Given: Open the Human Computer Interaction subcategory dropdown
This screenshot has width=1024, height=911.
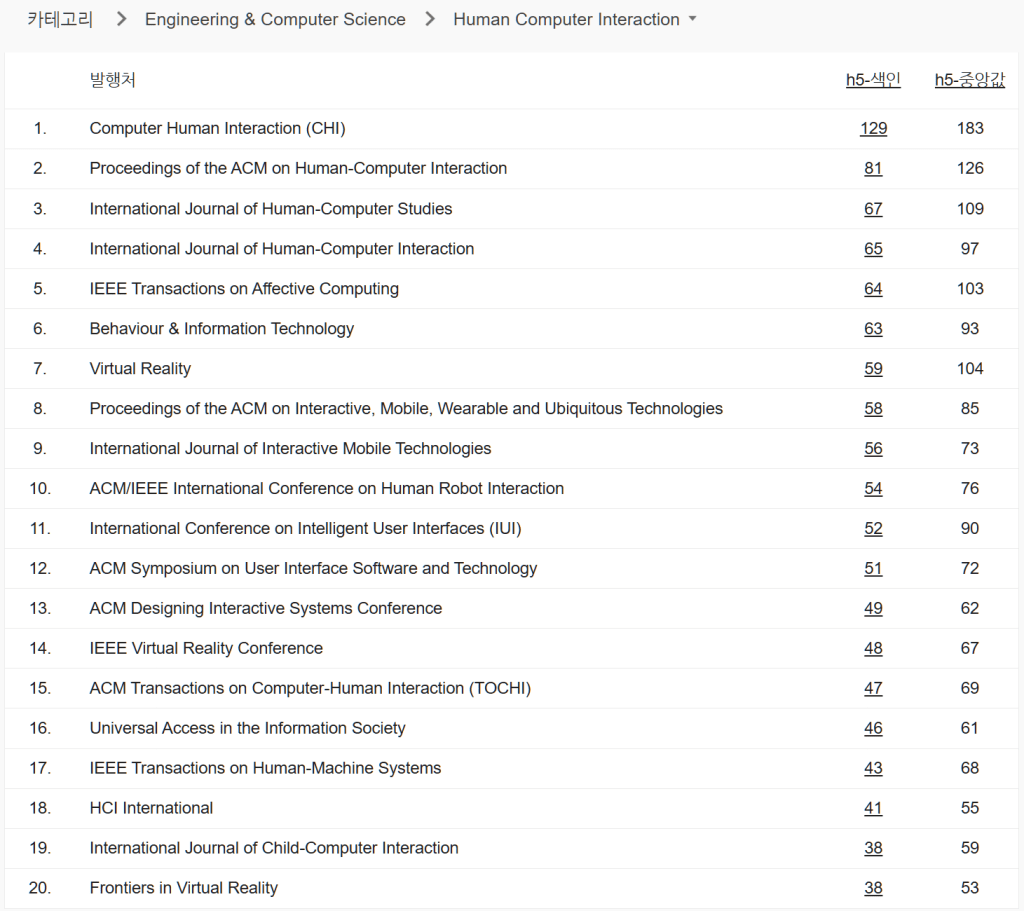Looking at the screenshot, I should coord(575,20).
